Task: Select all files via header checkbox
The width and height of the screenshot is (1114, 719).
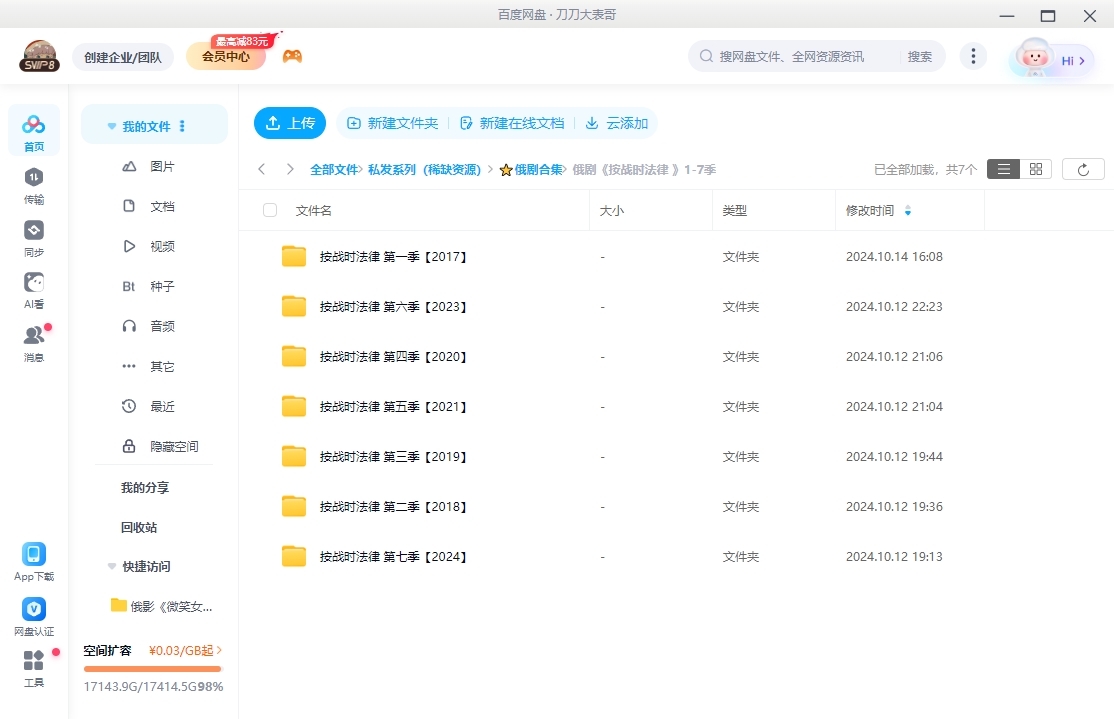Action: [268, 210]
